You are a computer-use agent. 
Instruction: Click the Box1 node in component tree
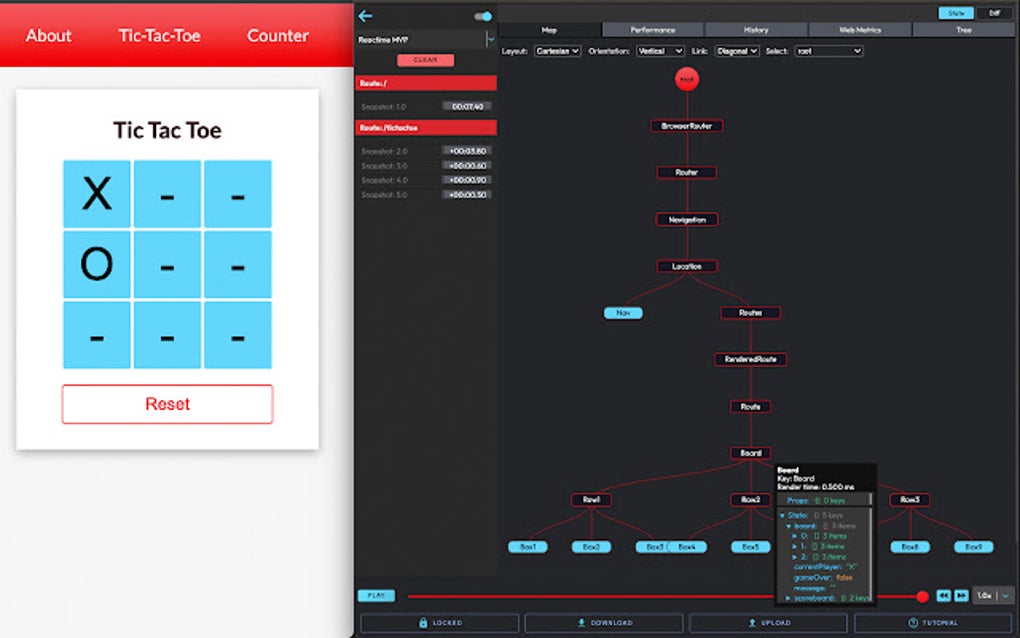(528, 547)
